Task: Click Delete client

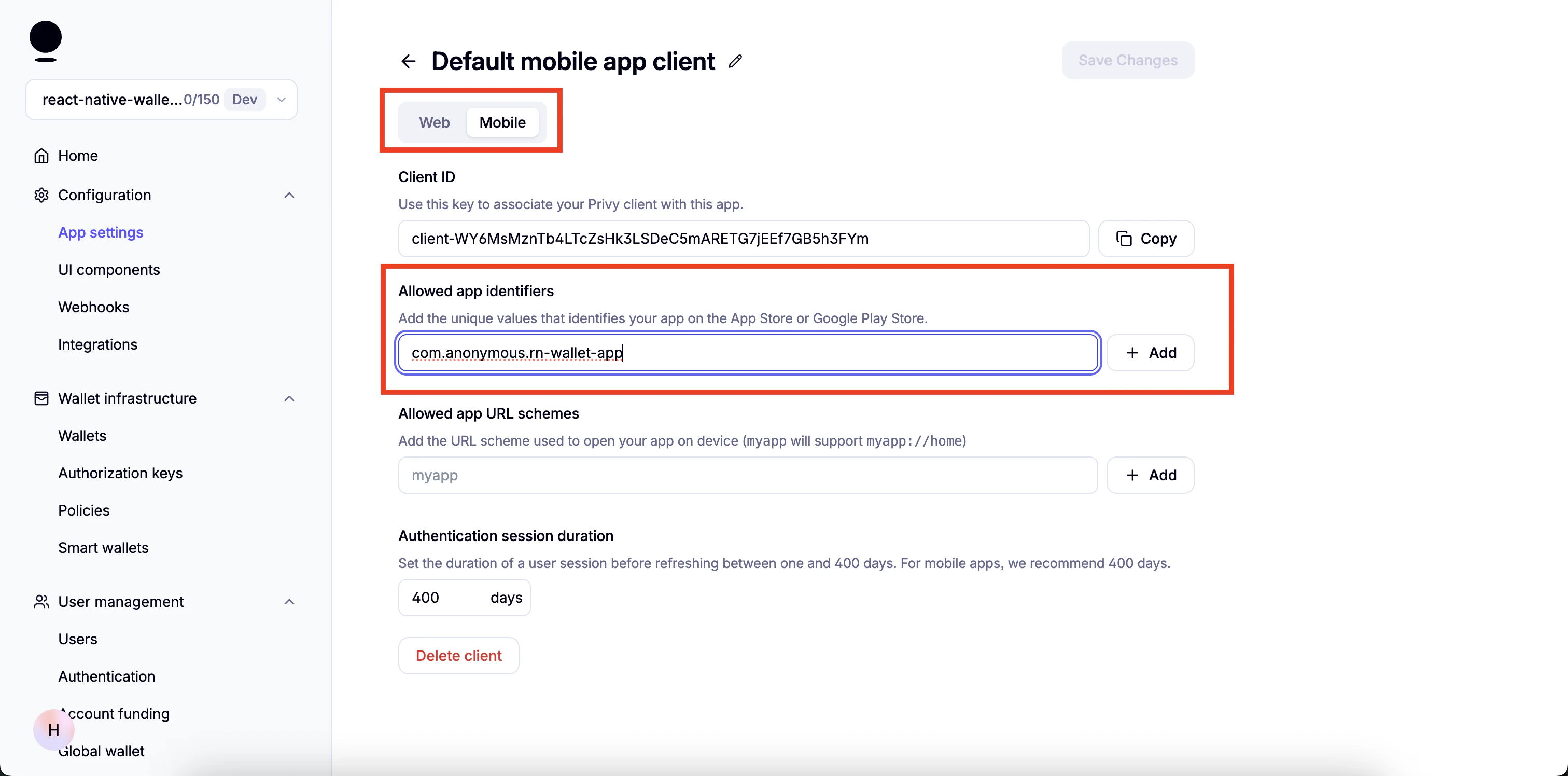Action: [x=458, y=655]
